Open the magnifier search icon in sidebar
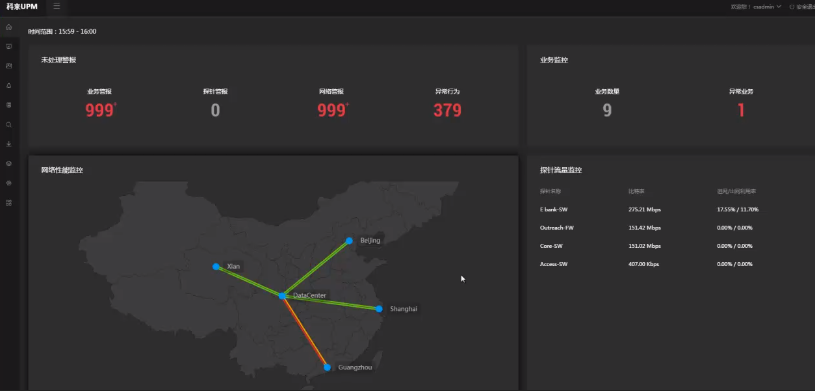The width and height of the screenshot is (815, 391). 9,125
